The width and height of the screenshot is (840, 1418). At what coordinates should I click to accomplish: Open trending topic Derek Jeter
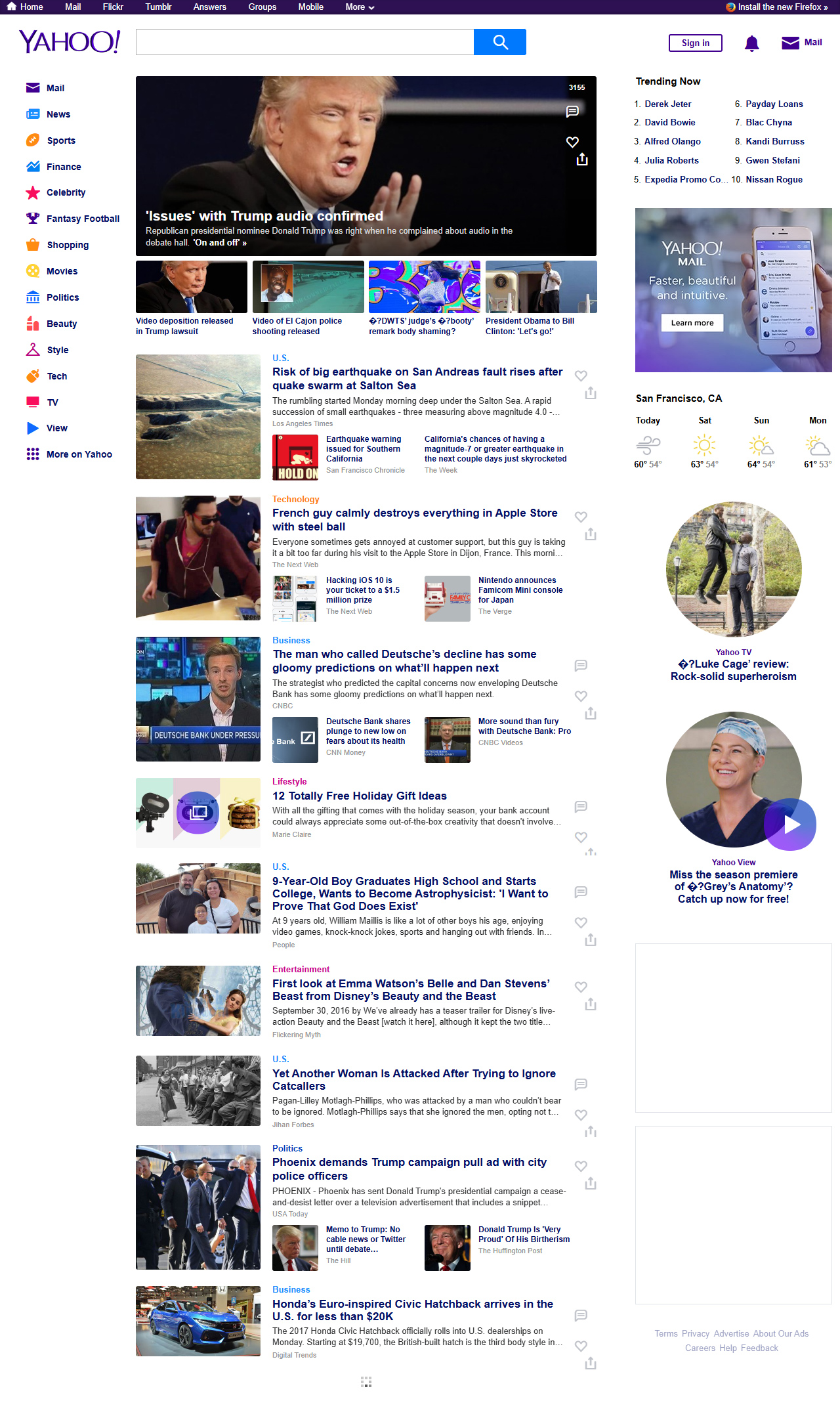click(x=667, y=104)
